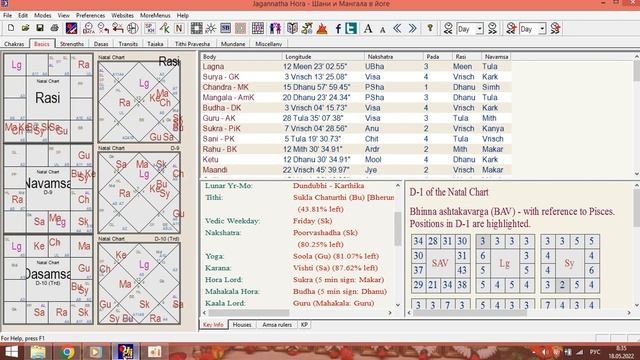The width and height of the screenshot is (640, 360).
Task: Select the Mangala - AmK row
Action: click(356, 97)
